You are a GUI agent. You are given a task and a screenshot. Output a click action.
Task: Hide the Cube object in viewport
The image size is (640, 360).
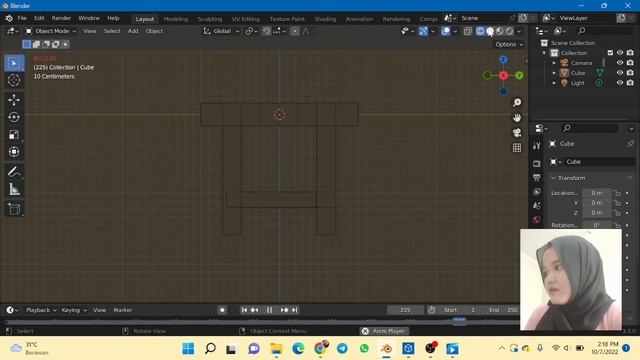click(620, 73)
